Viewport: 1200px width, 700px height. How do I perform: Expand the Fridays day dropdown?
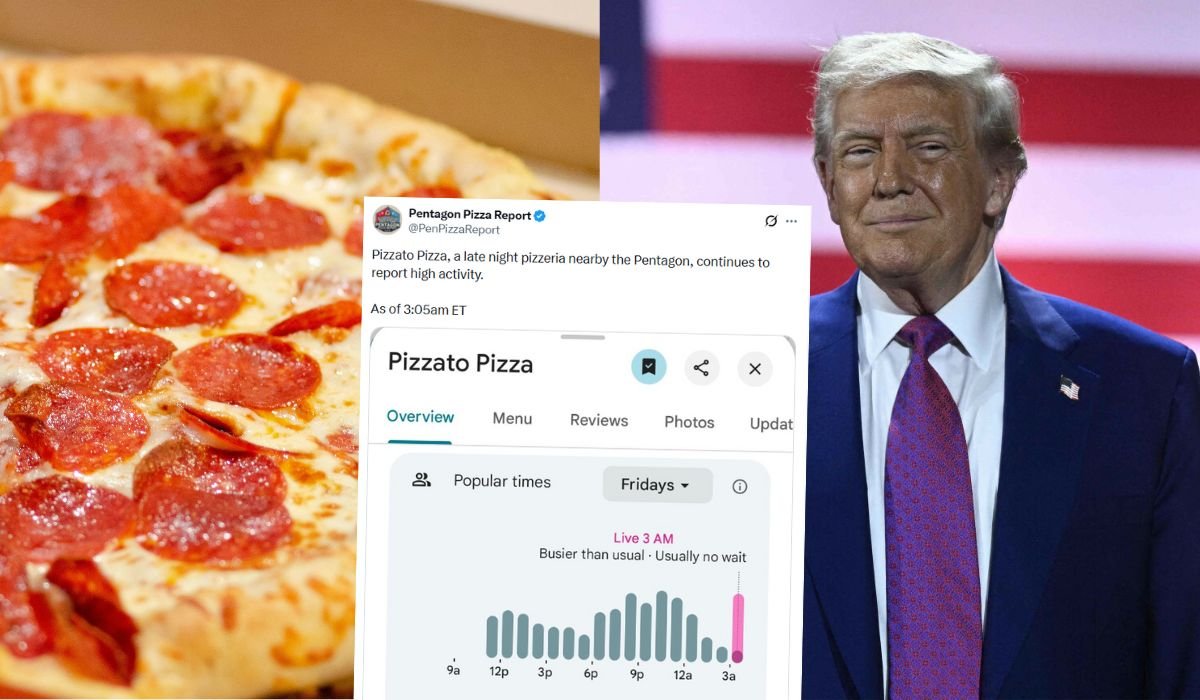(657, 485)
